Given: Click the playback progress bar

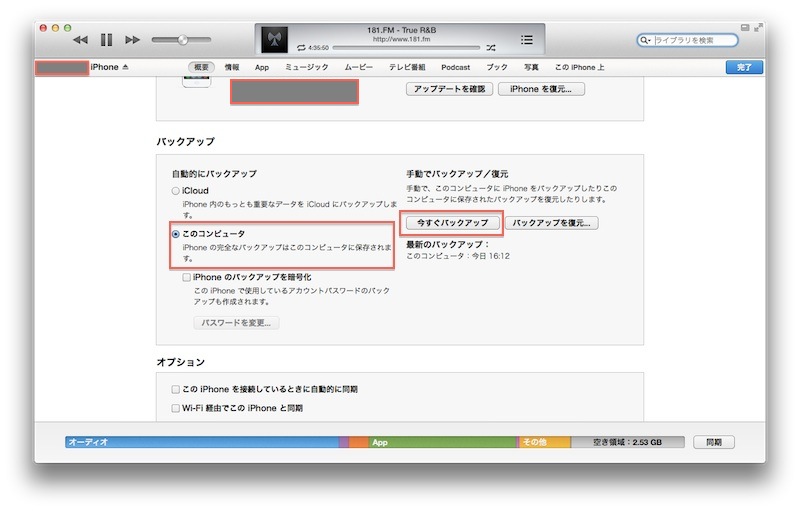Looking at the screenshot, I should [406, 48].
